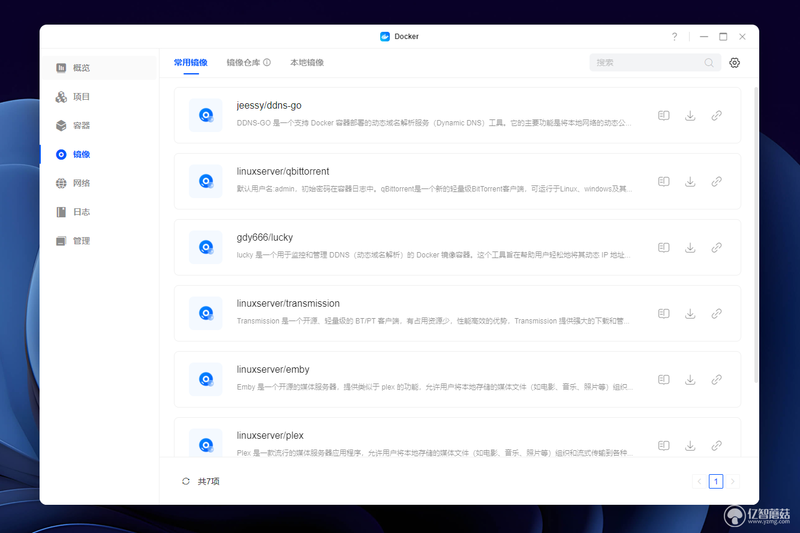
Task: Select the jeessy/ddns-go title text
Action: pos(269,106)
